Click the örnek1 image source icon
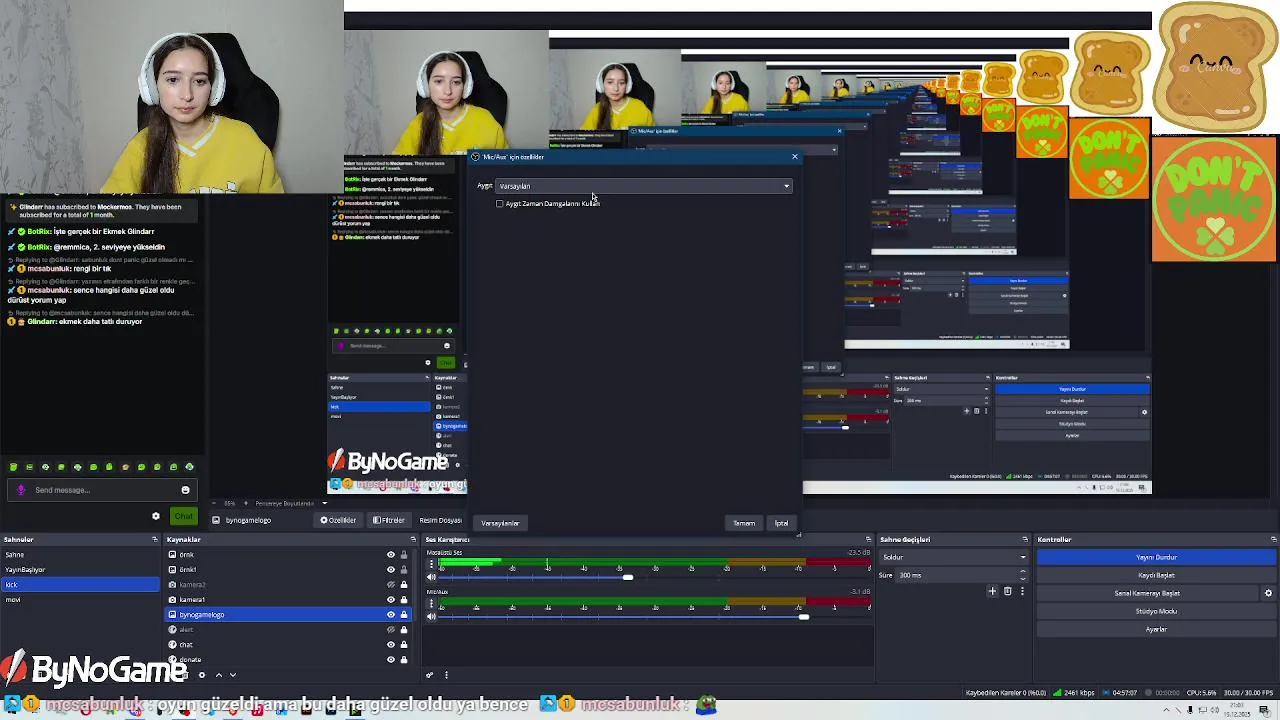Screen dimensions: 1280x720 tap(172, 569)
